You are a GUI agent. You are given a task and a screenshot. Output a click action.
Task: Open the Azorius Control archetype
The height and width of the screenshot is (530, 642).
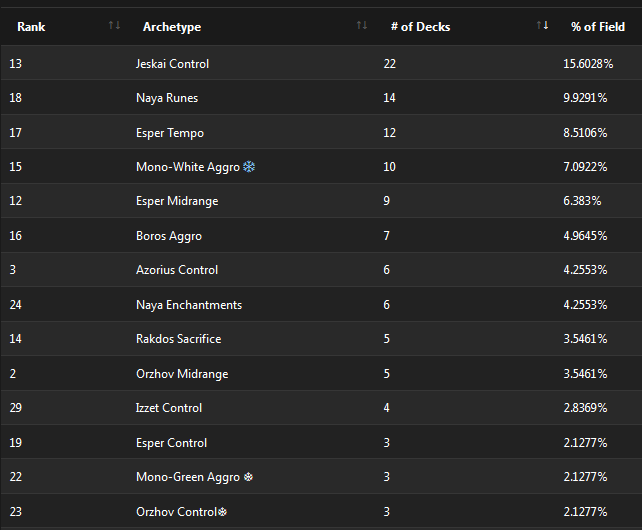click(x=177, y=270)
